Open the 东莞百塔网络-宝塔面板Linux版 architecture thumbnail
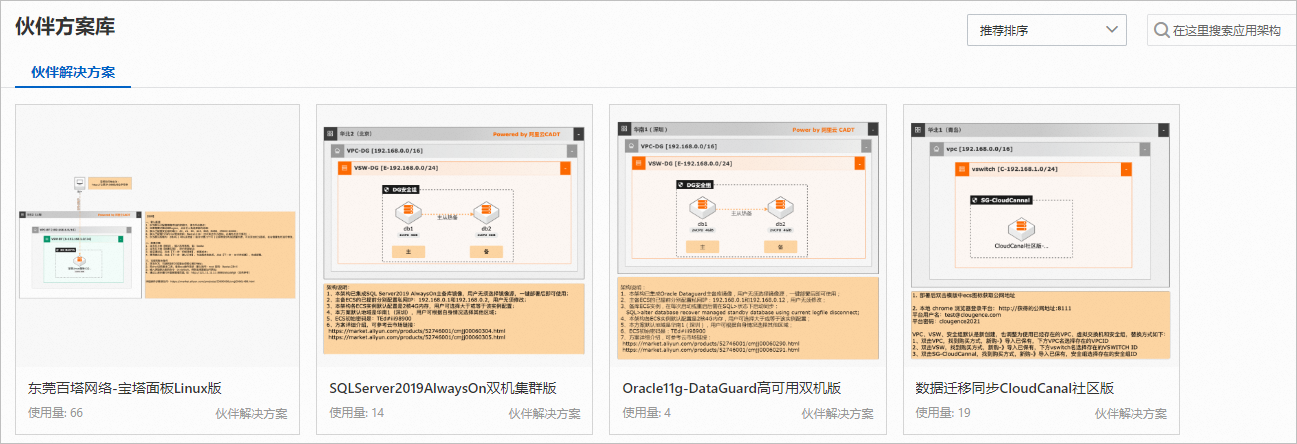1297x444 pixels. (x=158, y=235)
